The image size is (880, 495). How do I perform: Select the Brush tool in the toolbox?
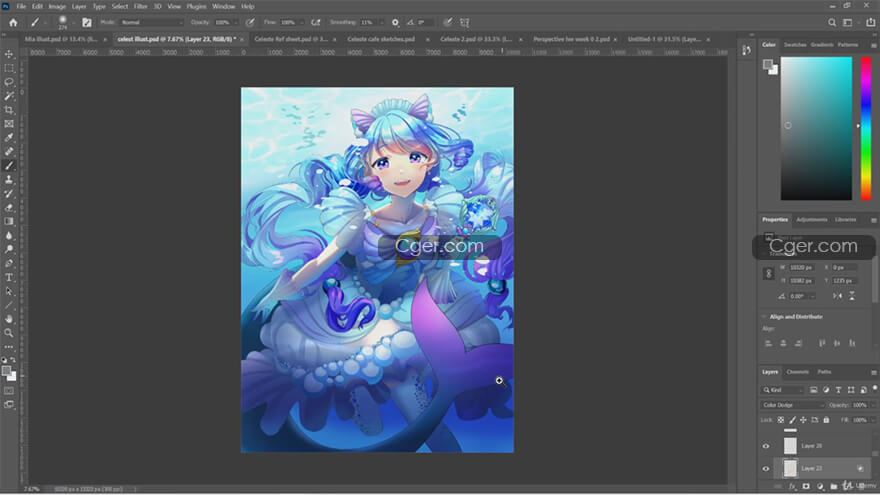tap(9, 166)
